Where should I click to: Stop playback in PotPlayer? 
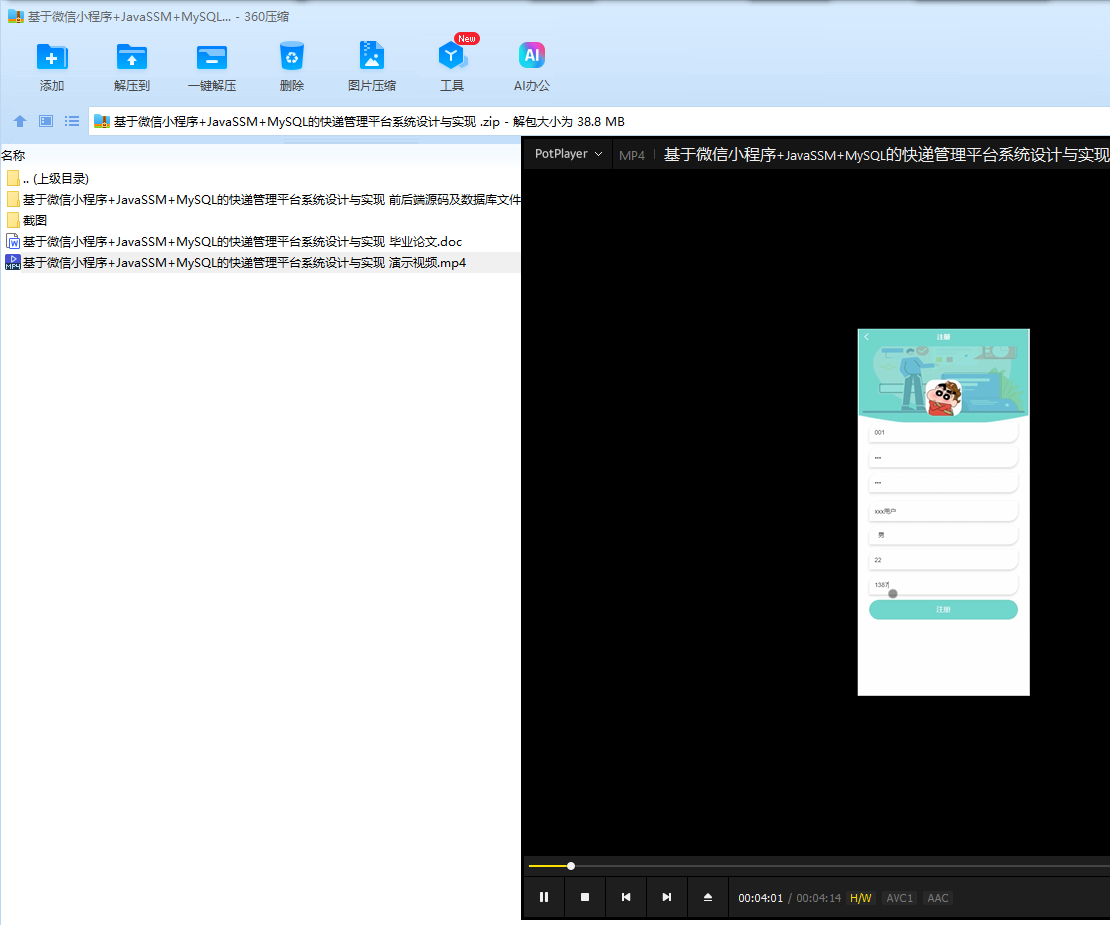(585, 897)
